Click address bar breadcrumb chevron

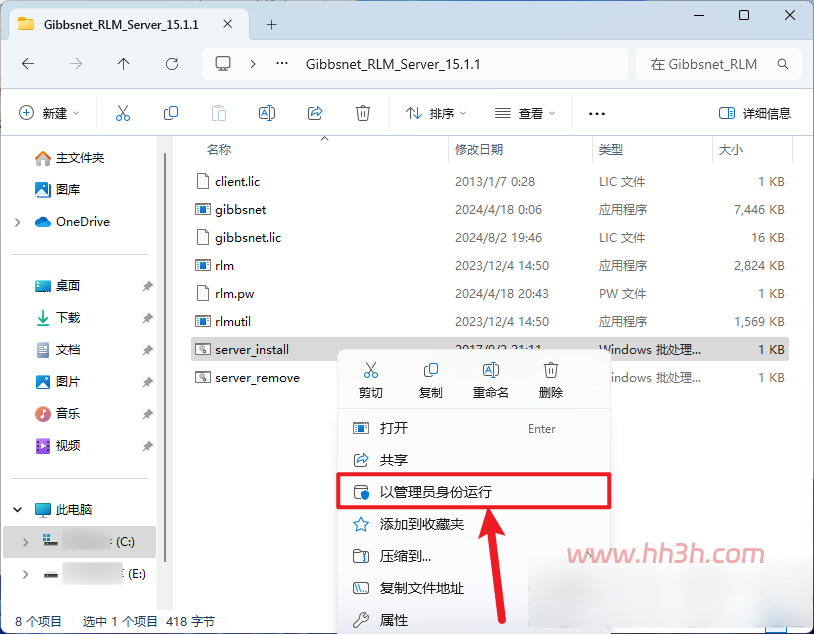[x=253, y=64]
